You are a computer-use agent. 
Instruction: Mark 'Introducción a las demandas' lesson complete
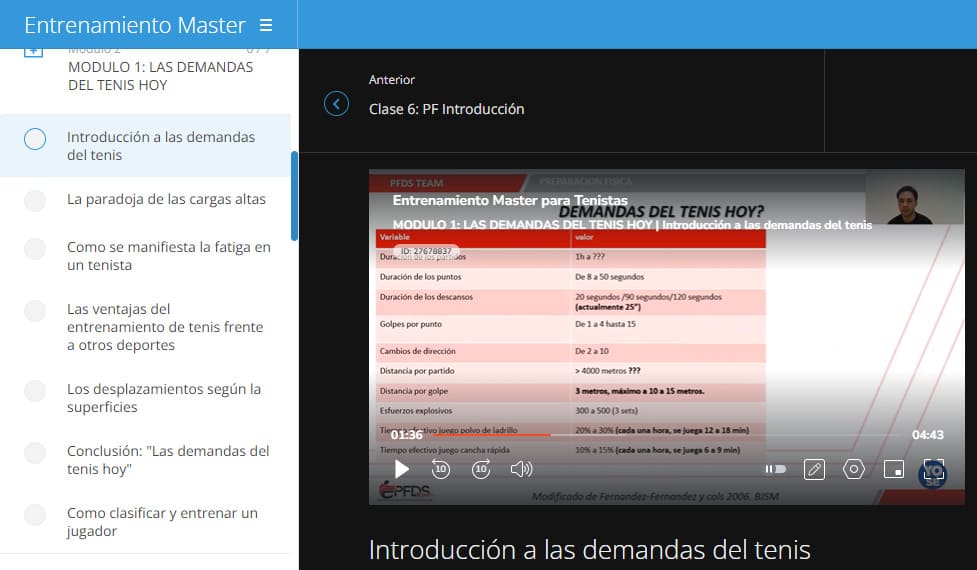tap(35, 139)
